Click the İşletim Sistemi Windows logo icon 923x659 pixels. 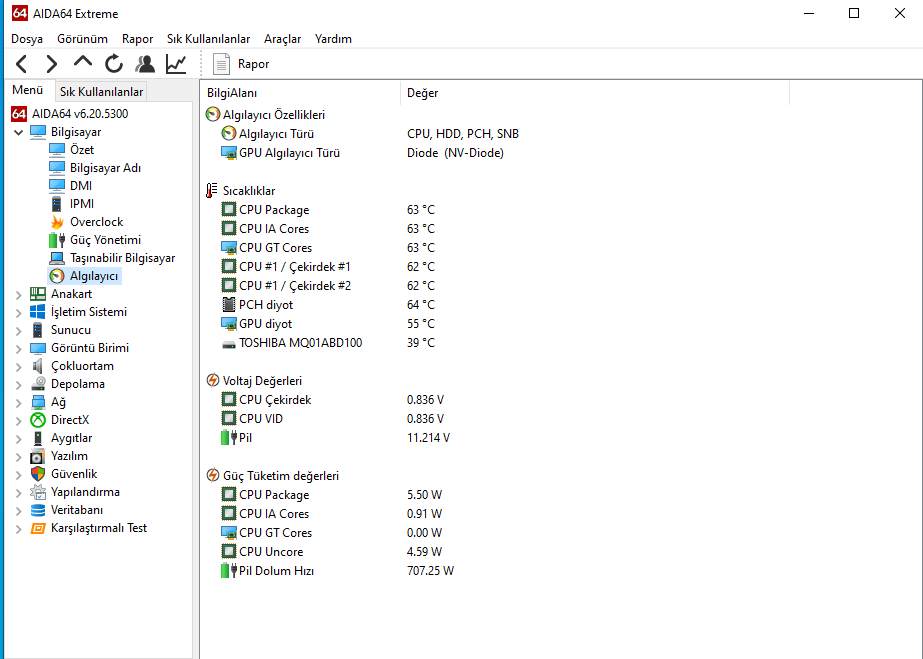click(x=38, y=312)
